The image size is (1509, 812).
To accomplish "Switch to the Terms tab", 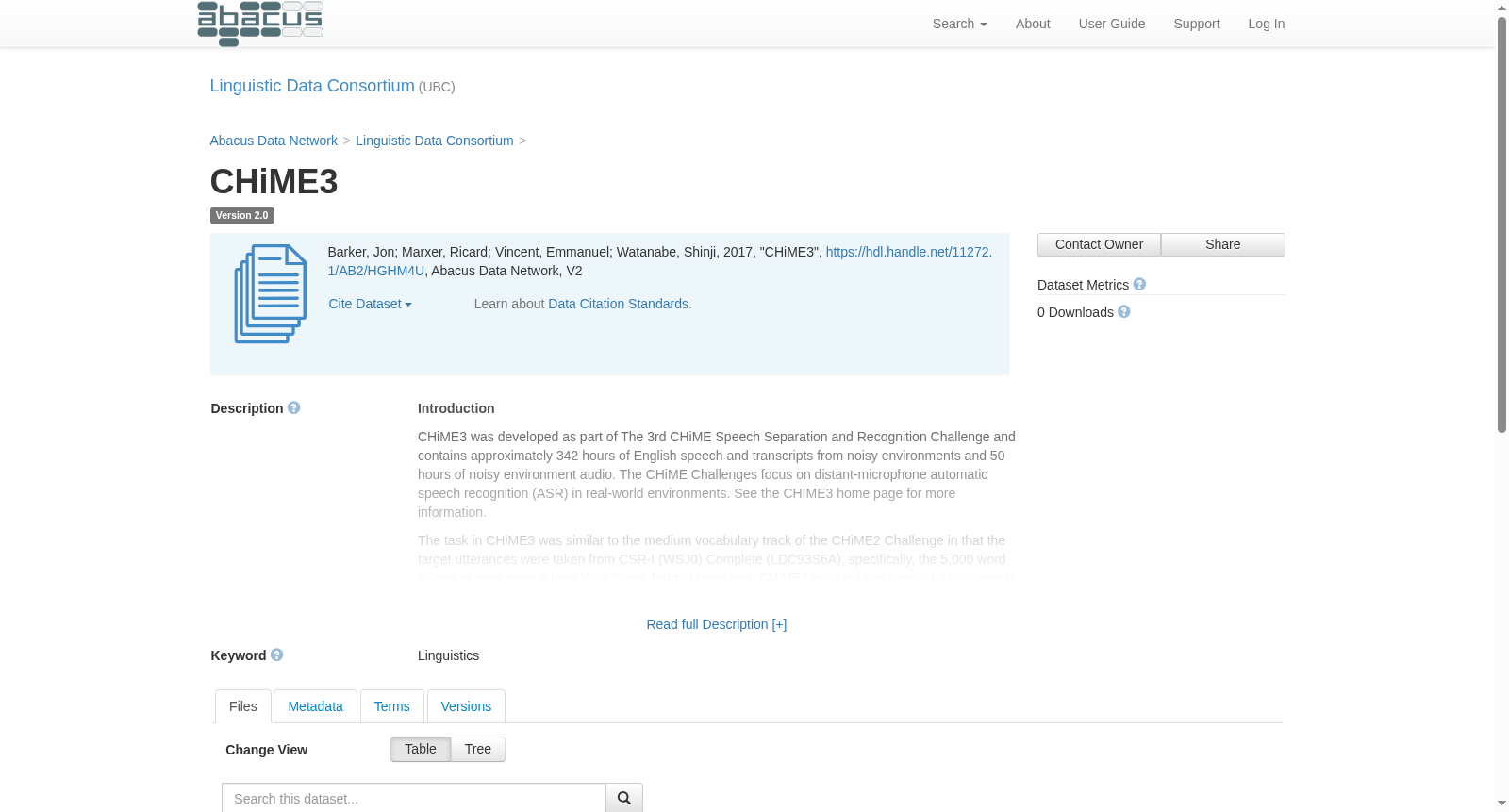I will [391, 706].
